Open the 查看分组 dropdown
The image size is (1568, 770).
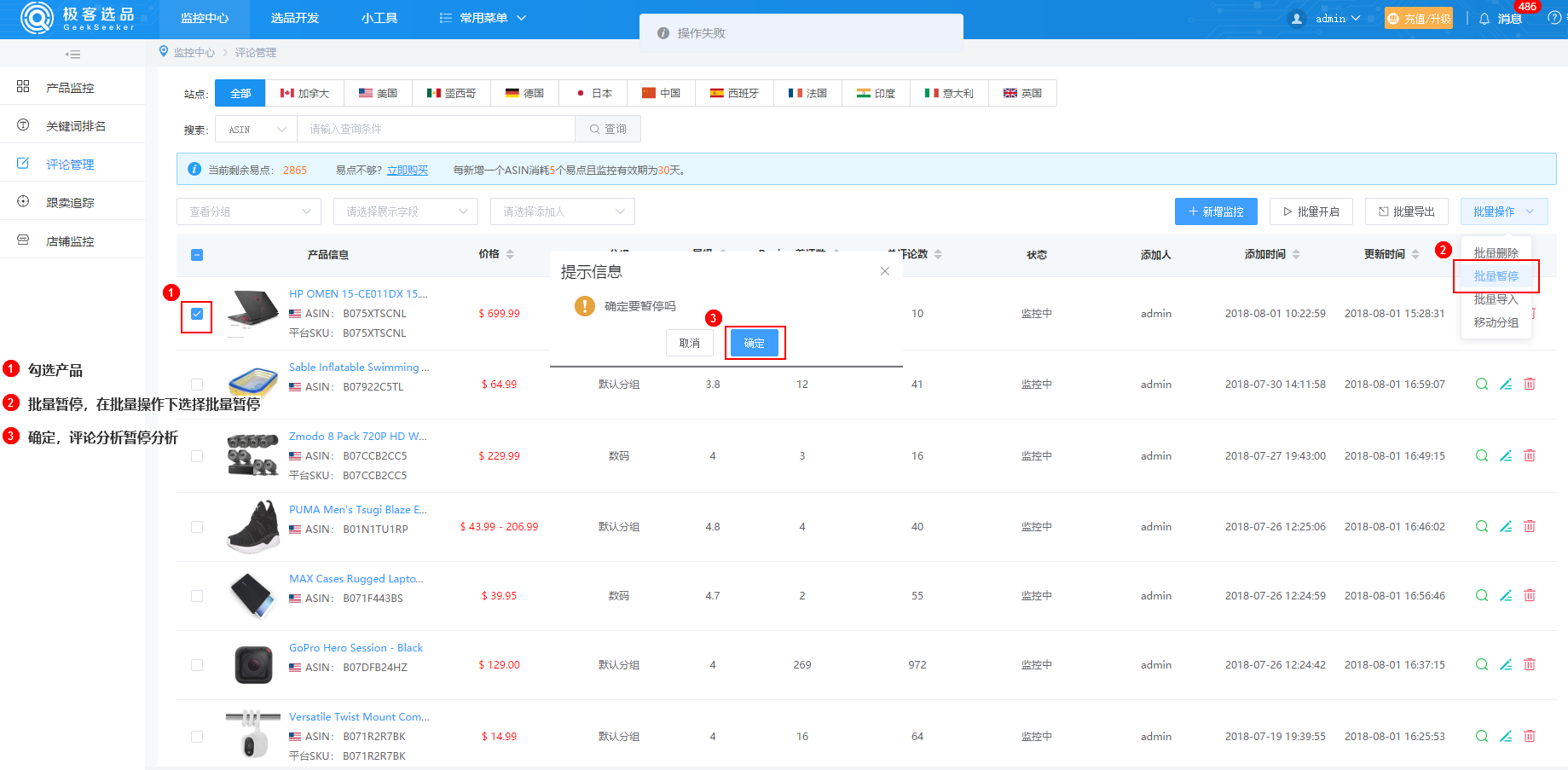[x=249, y=211]
